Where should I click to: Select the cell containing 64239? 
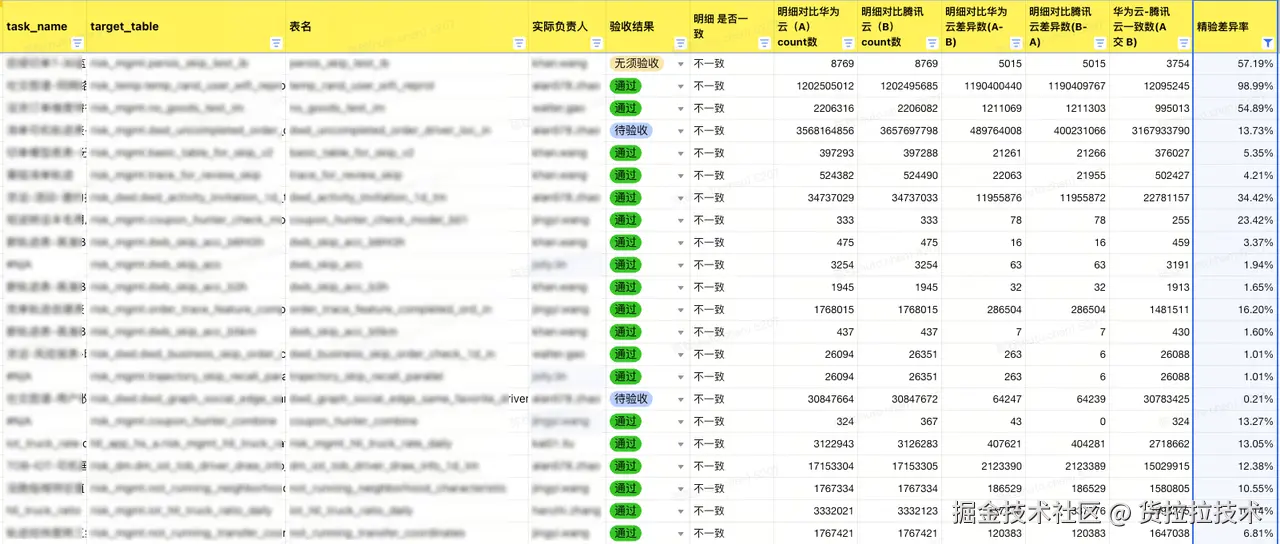[x=1067, y=399]
